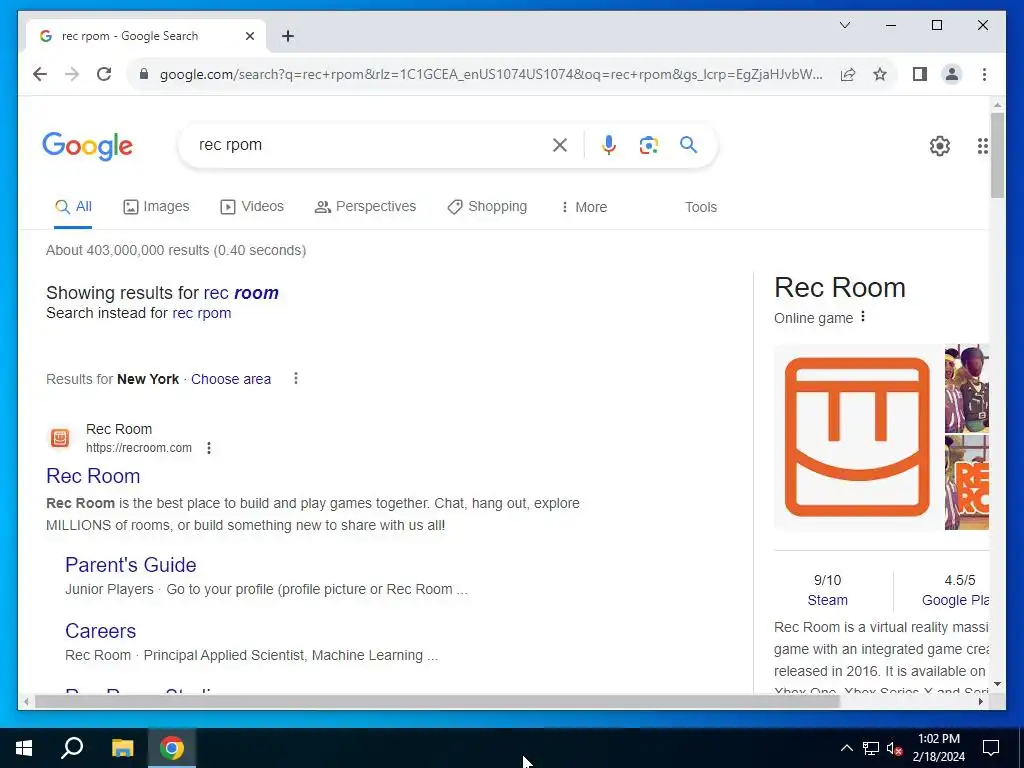Click the scroll down arrow on the vertical scrollbar
The width and height of the screenshot is (1024, 768).
click(x=997, y=684)
